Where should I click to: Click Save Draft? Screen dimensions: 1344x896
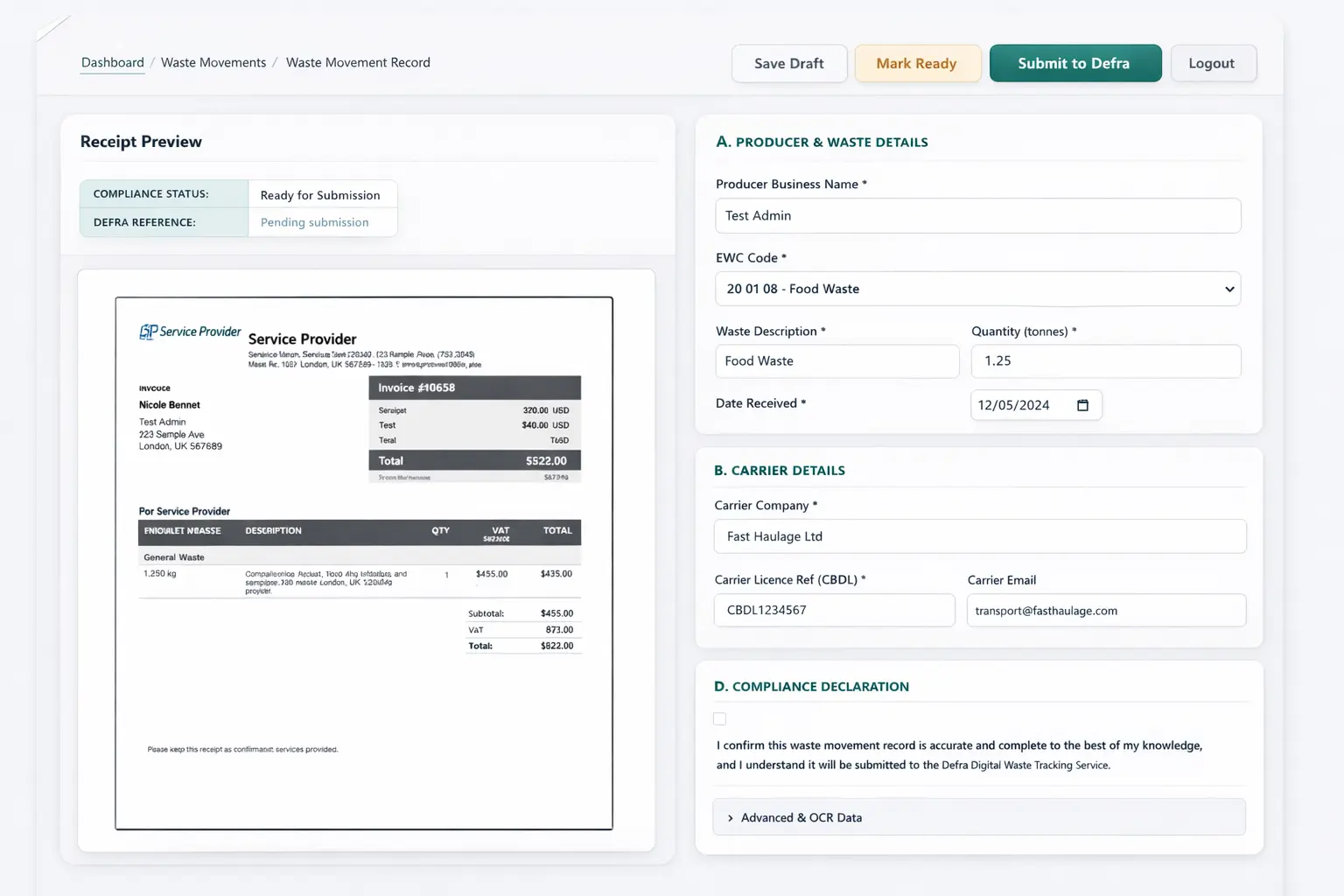pyautogui.click(x=788, y=63)
